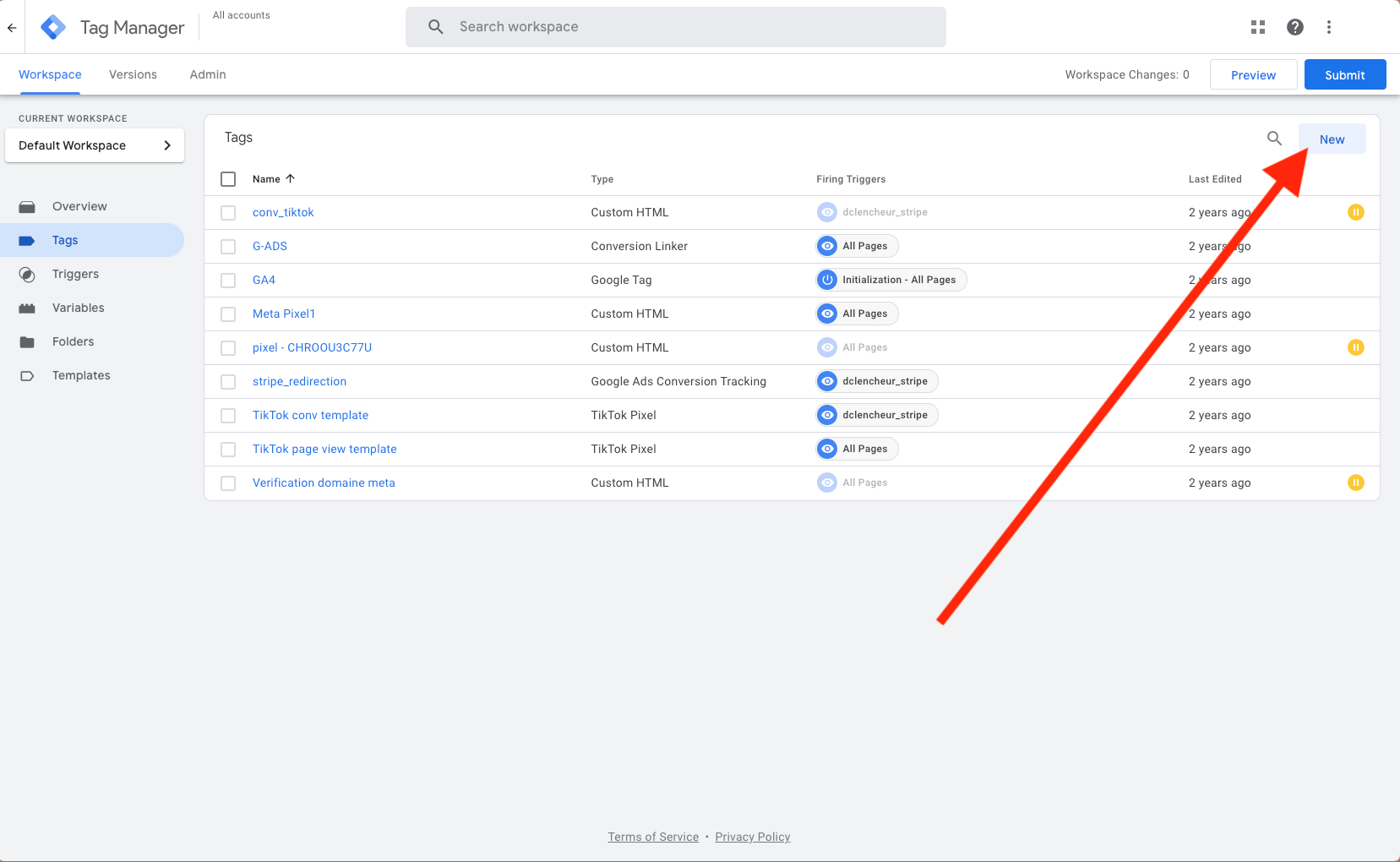Open the GA4 tag link
This screenshot has width=1400, height=862.
point(264,280)
